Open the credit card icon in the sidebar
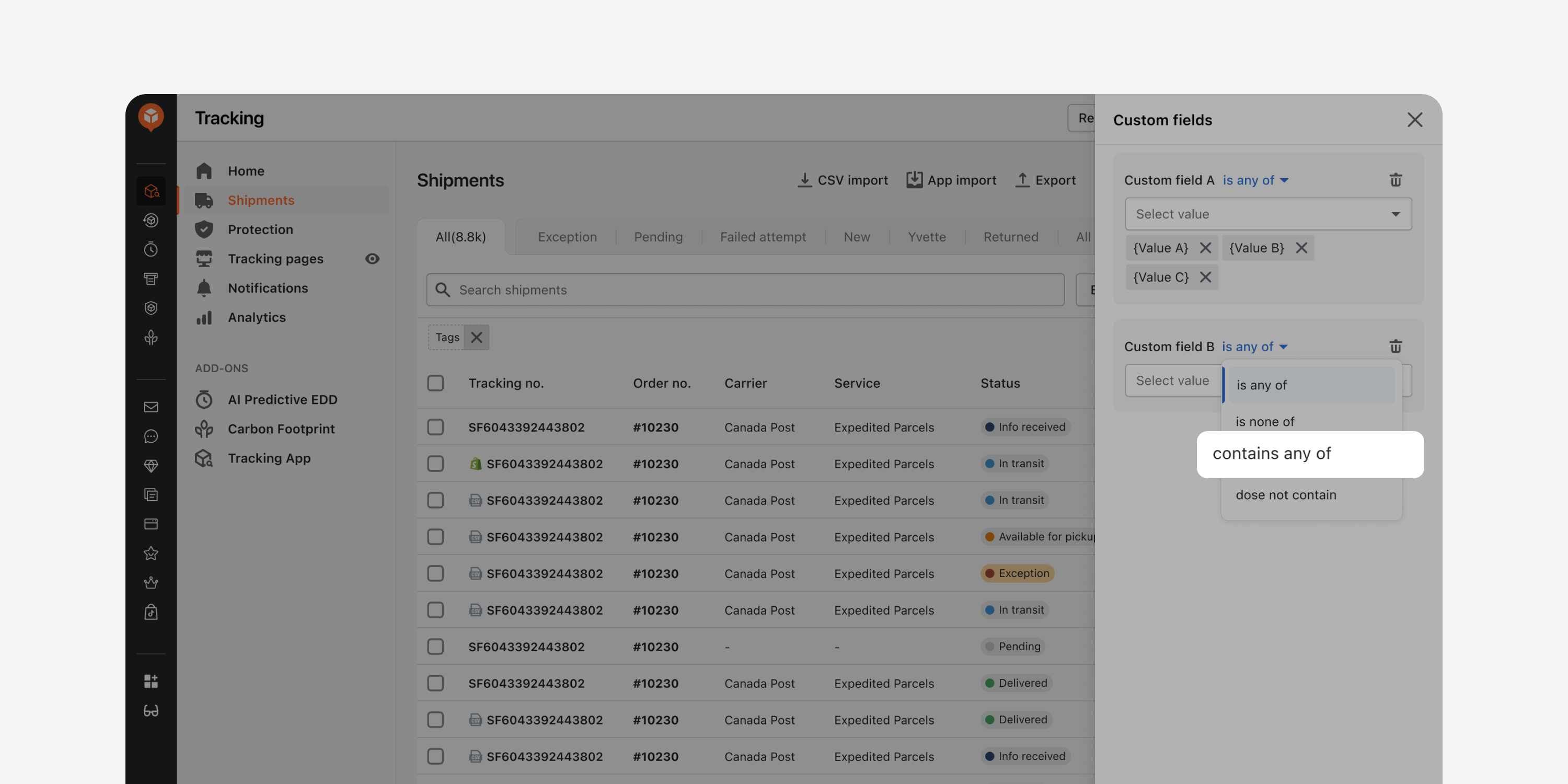Image resolution: width=1568 pixels, height=784 pixels. click(x=151, y=524)
